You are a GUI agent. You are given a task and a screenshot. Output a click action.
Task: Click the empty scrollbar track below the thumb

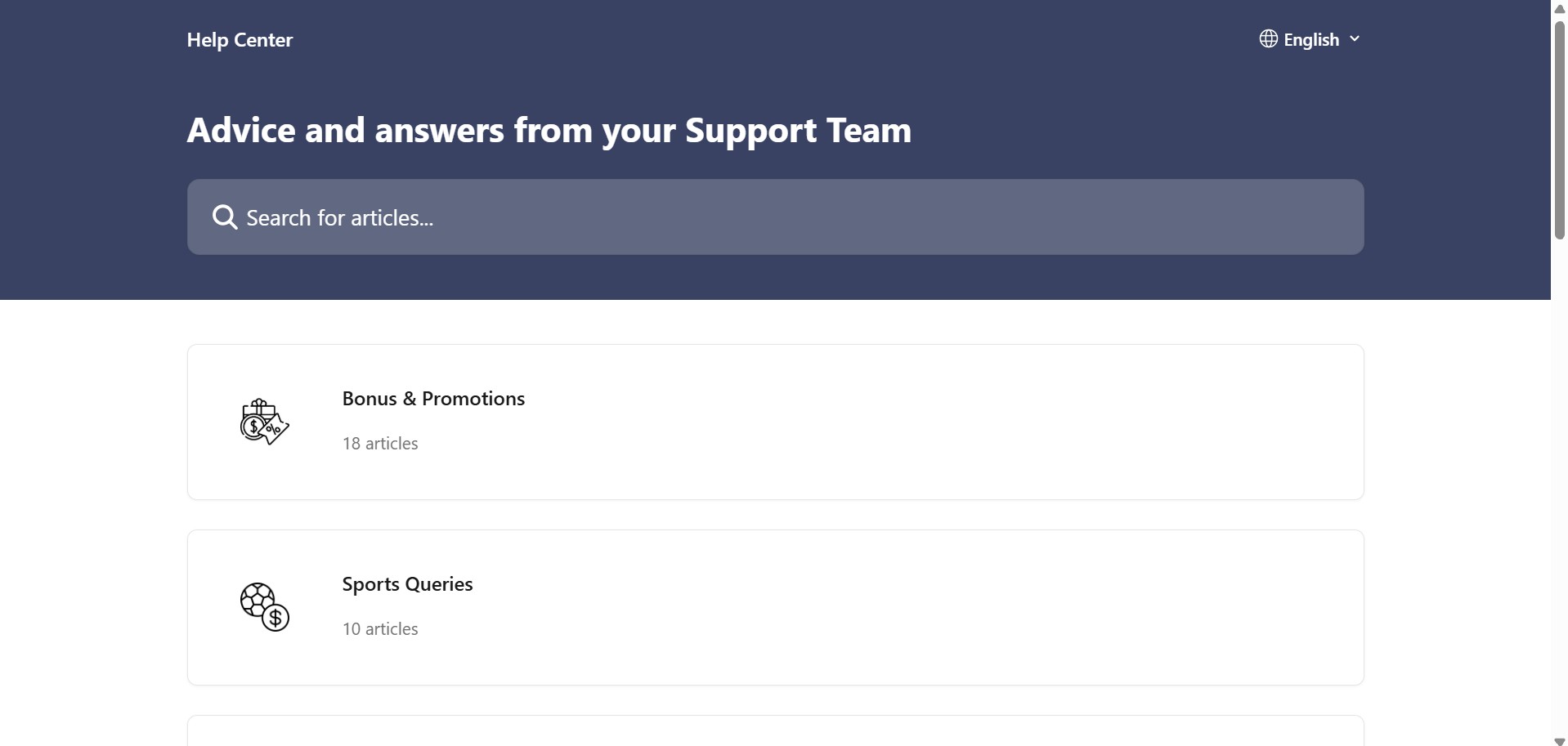[1559, 490]
